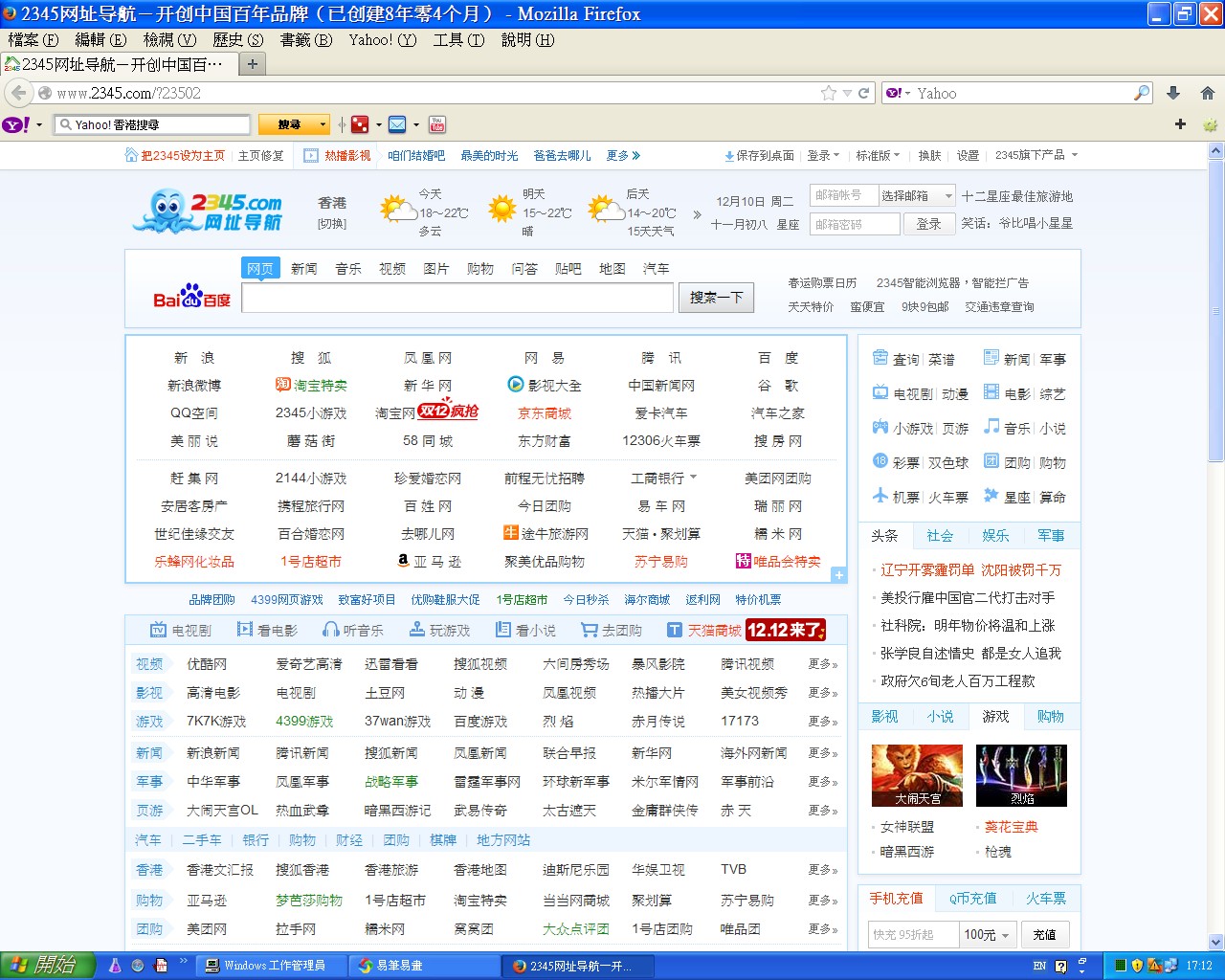Switch to the 音乐 search tab
This screenshot has height=980, width=1225.
[347, 269]
